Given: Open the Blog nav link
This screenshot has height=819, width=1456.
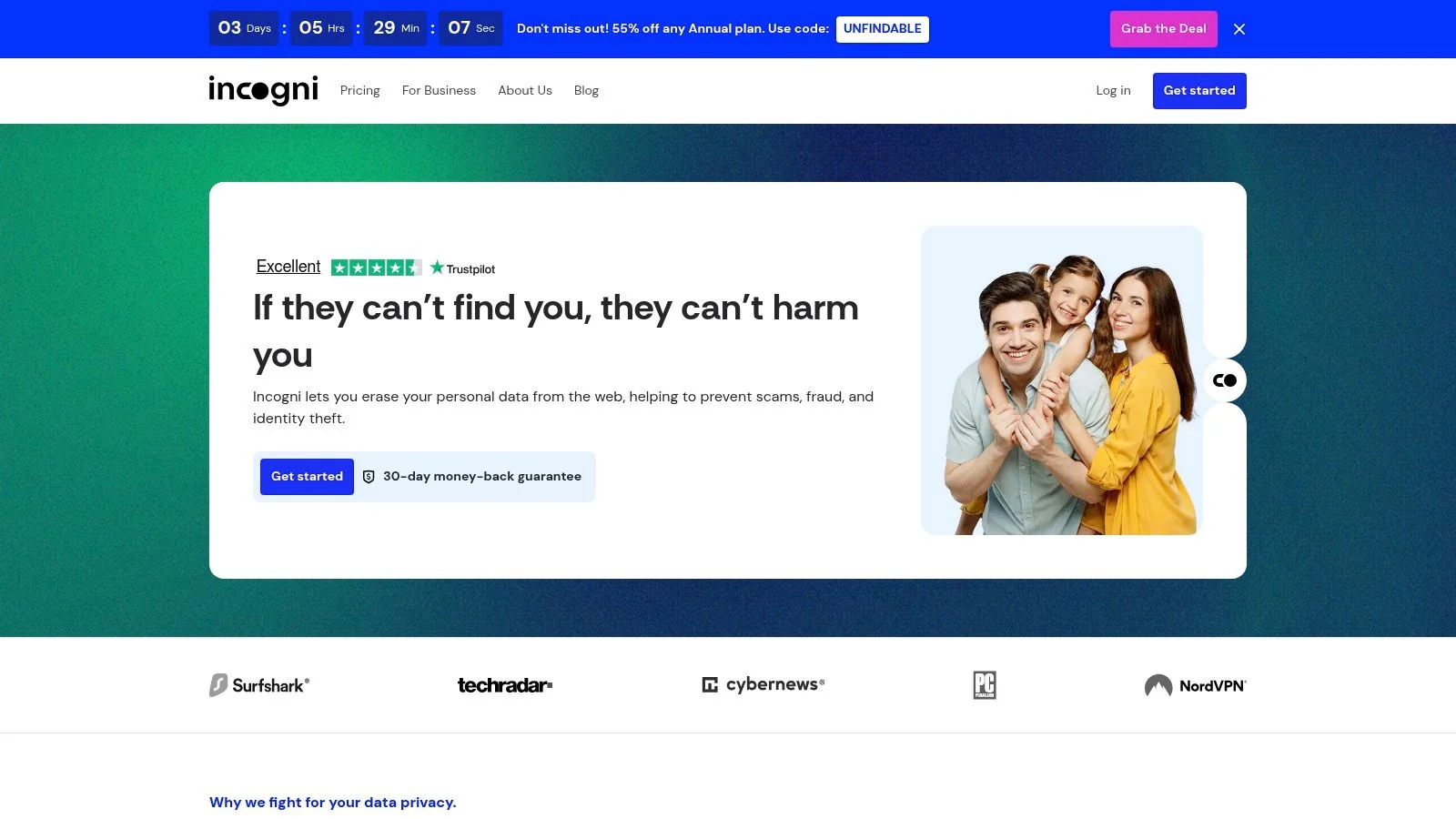Looking at the screenshot, I should click(586, 90).
